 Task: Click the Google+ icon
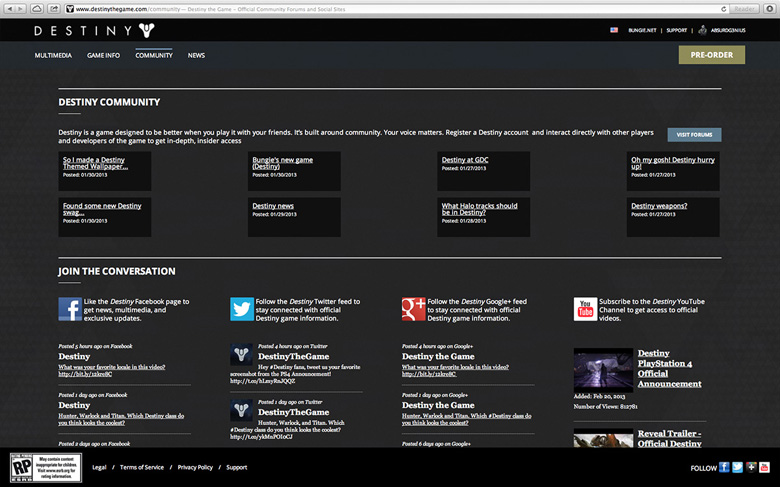[x=413, y=309]
